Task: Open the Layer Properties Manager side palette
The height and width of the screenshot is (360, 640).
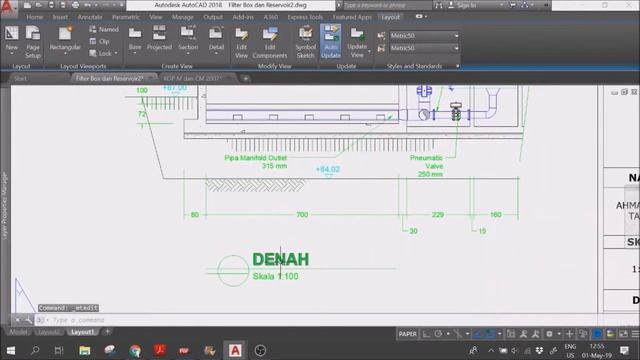Action: point(4,206)
